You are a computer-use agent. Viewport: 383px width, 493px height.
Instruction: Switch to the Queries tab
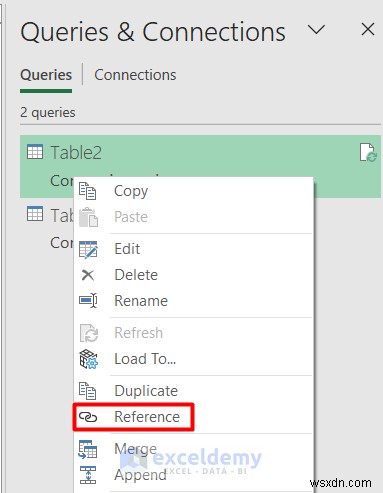pyautogui.click(x=46, y=75)
